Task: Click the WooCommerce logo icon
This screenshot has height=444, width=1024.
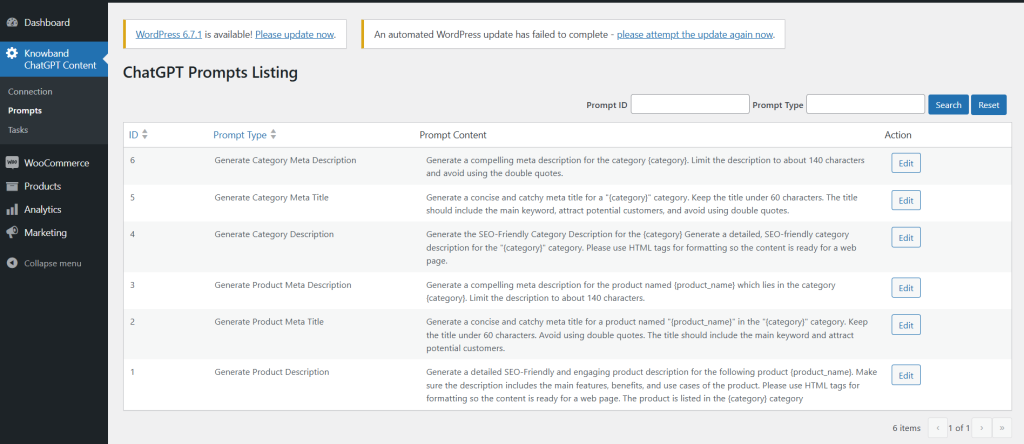Action: tap(12, 163)
